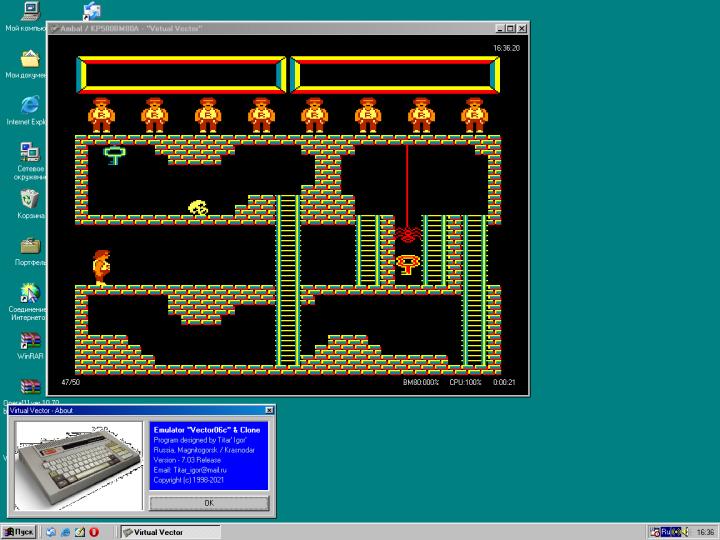The image size is (720, 540).
Task: Click the 16:36:20 clock in the emulator window
Action: point(506,48)
